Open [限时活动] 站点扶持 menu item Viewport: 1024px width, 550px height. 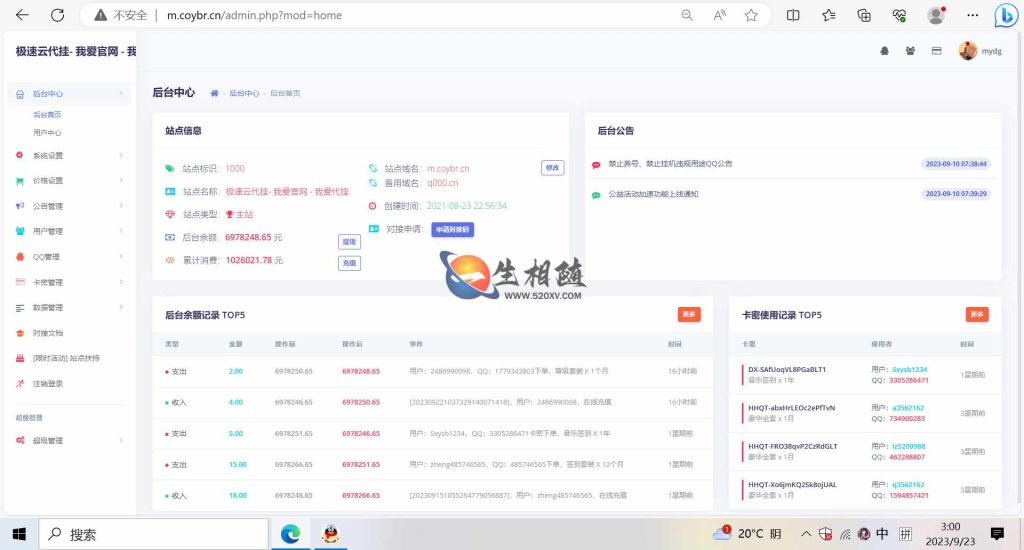pyautogui.click(x=66, y=359)
